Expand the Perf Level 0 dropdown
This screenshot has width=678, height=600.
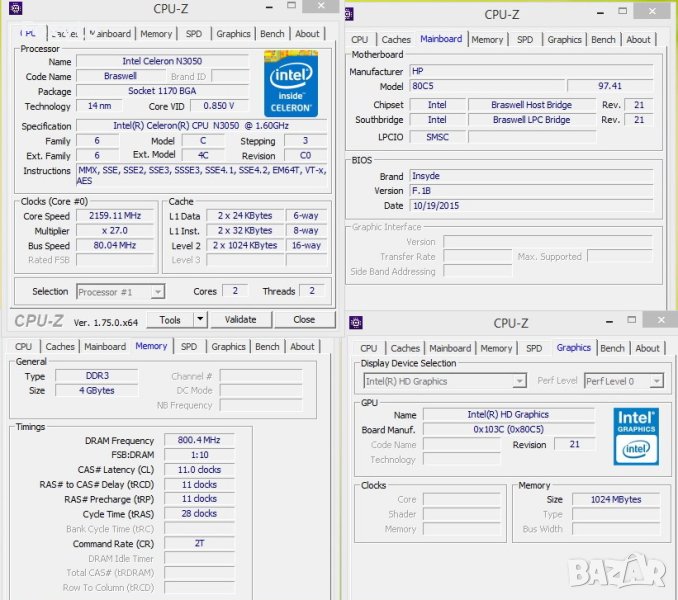coord(657,381)
